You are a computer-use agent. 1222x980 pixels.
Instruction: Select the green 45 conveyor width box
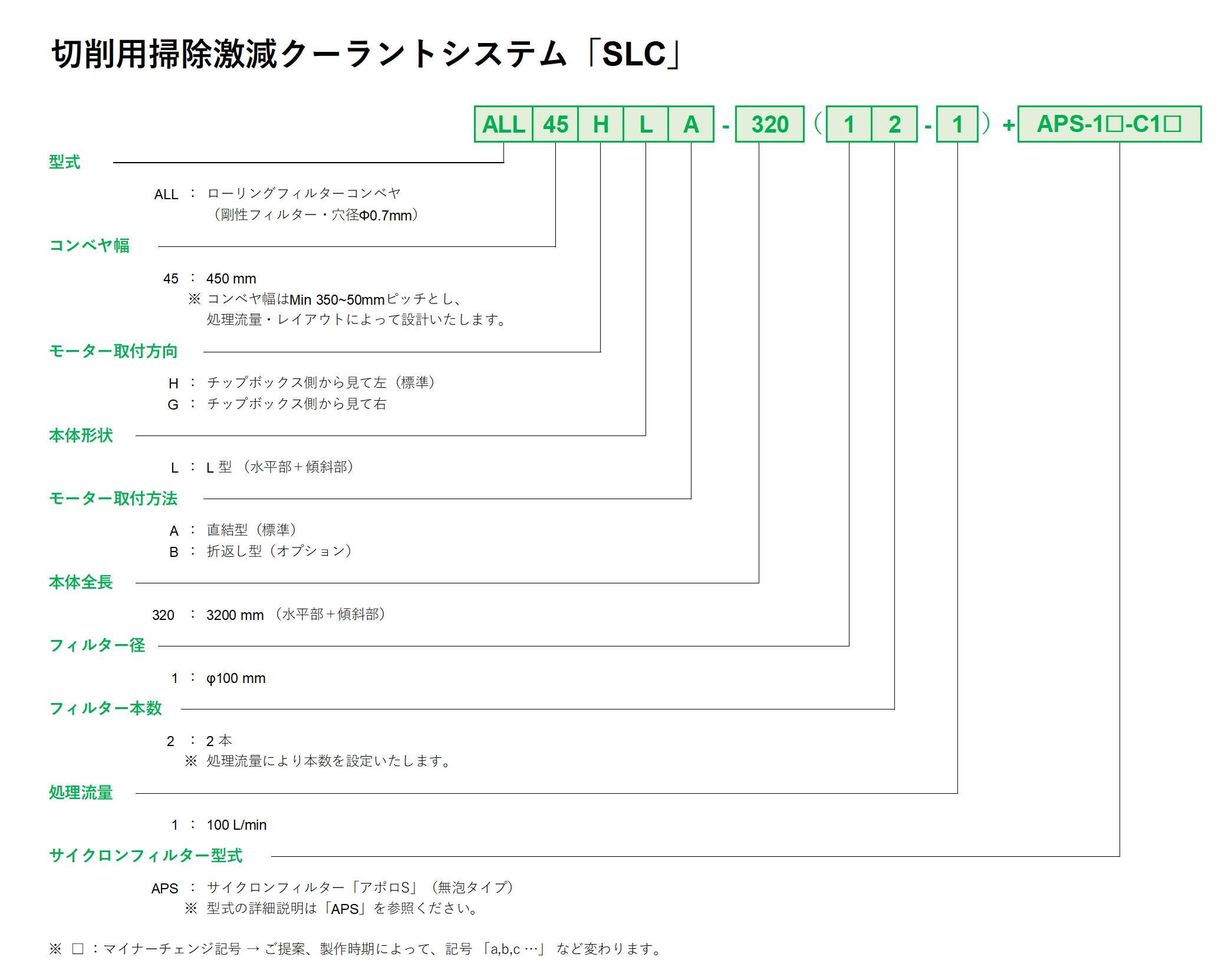pos(555,124)
